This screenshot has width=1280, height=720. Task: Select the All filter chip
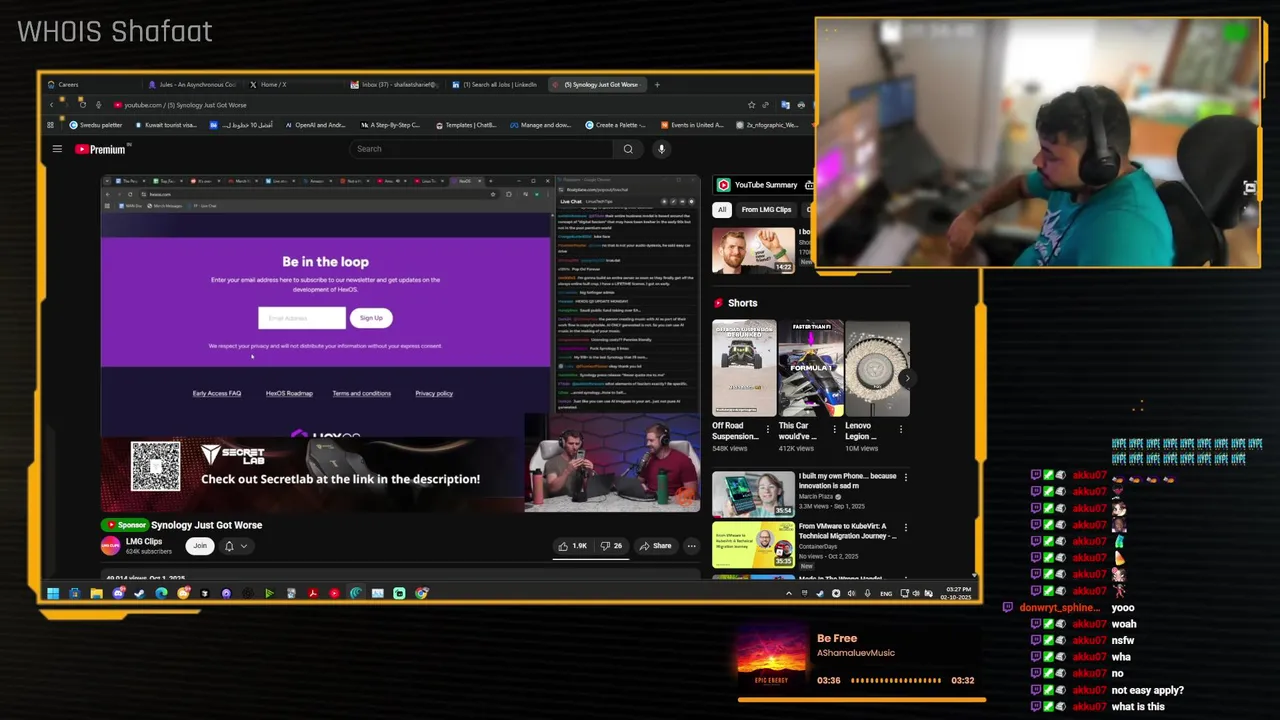pyautogui.click(x=721, y=209)
